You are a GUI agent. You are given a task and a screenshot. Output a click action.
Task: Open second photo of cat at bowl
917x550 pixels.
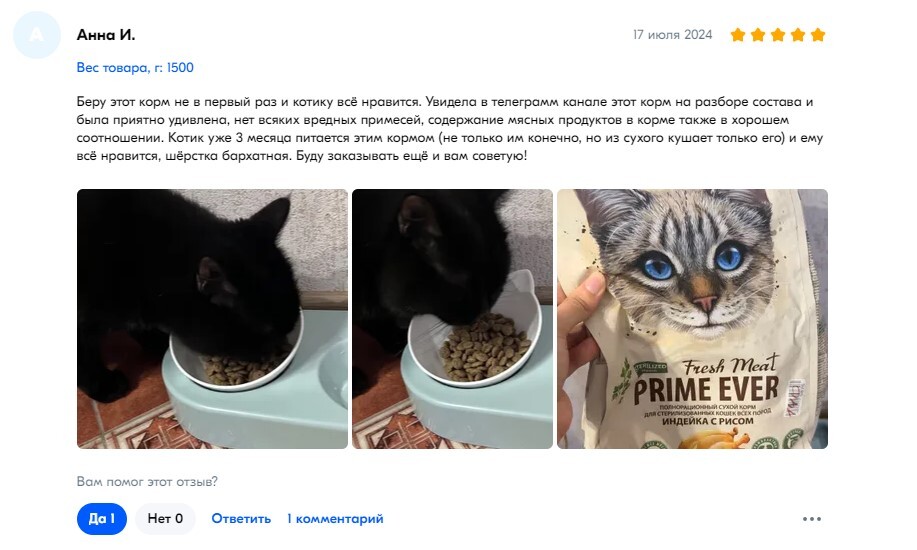pyautogui.click(x=452, y=319)
